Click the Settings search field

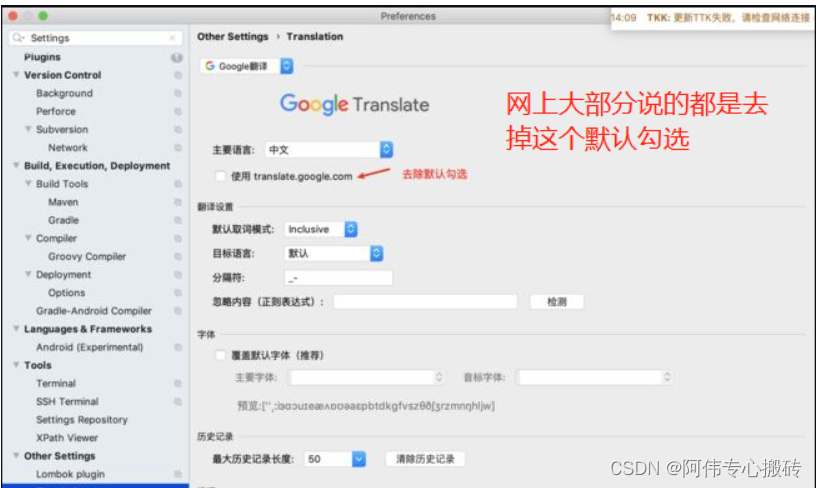pyautogui.click(x=96, y=38)
